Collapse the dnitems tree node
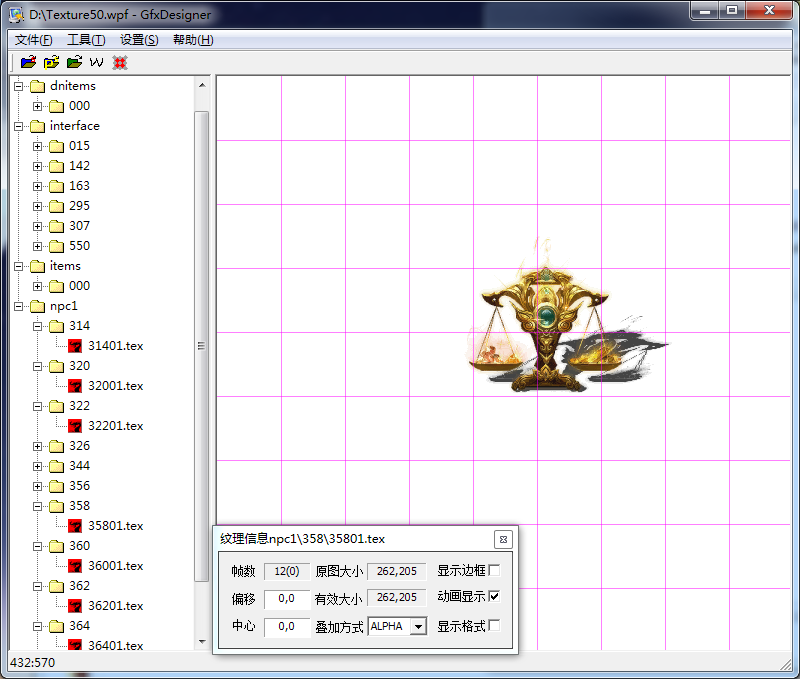Image resolution: width=800 pixels, height=679 pixels. click(x=19, y=86)
